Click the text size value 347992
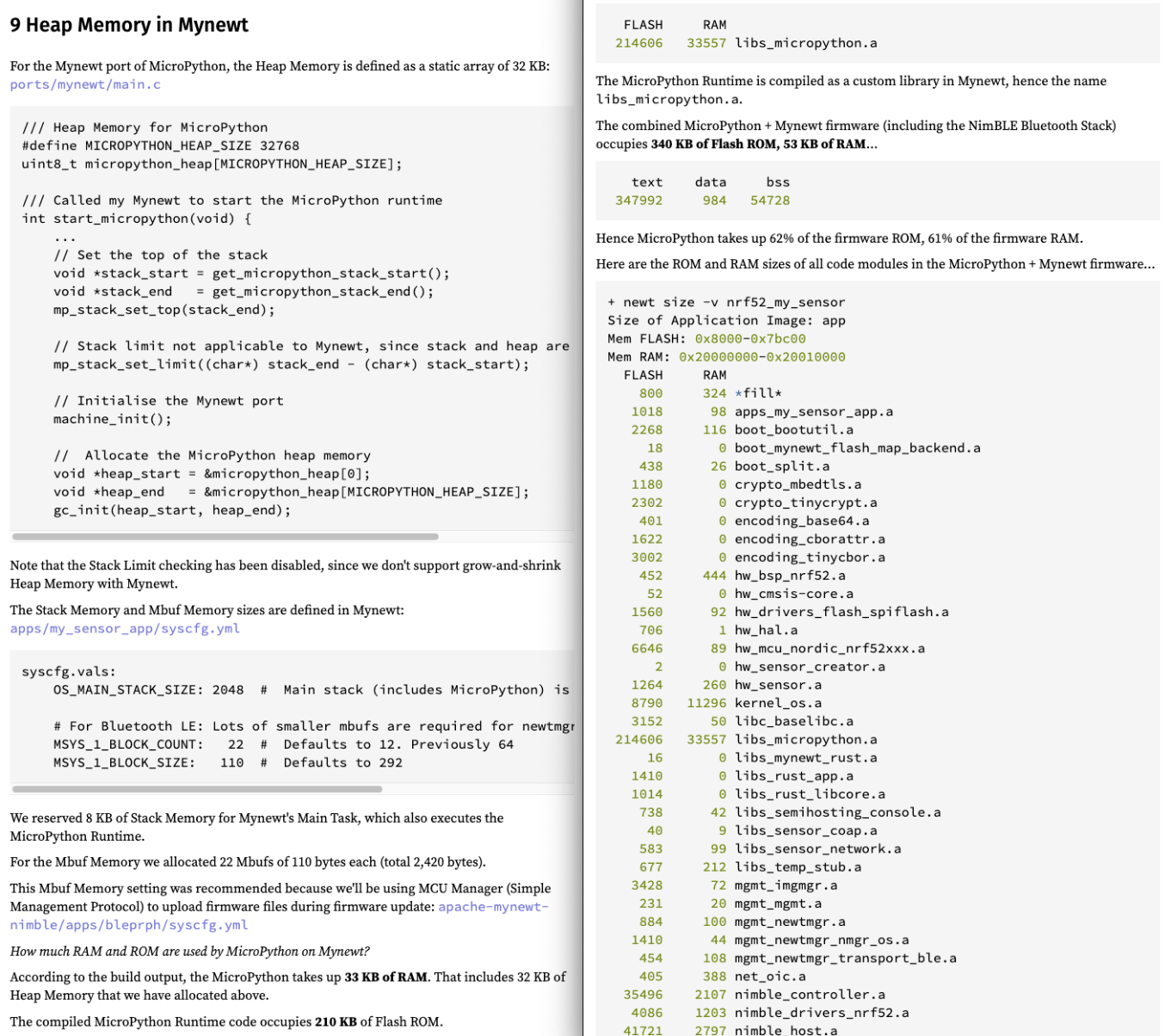Image resolution: width=1171 pixels, height=1036 pixels. pyautogui.click(x=638, y=200)
